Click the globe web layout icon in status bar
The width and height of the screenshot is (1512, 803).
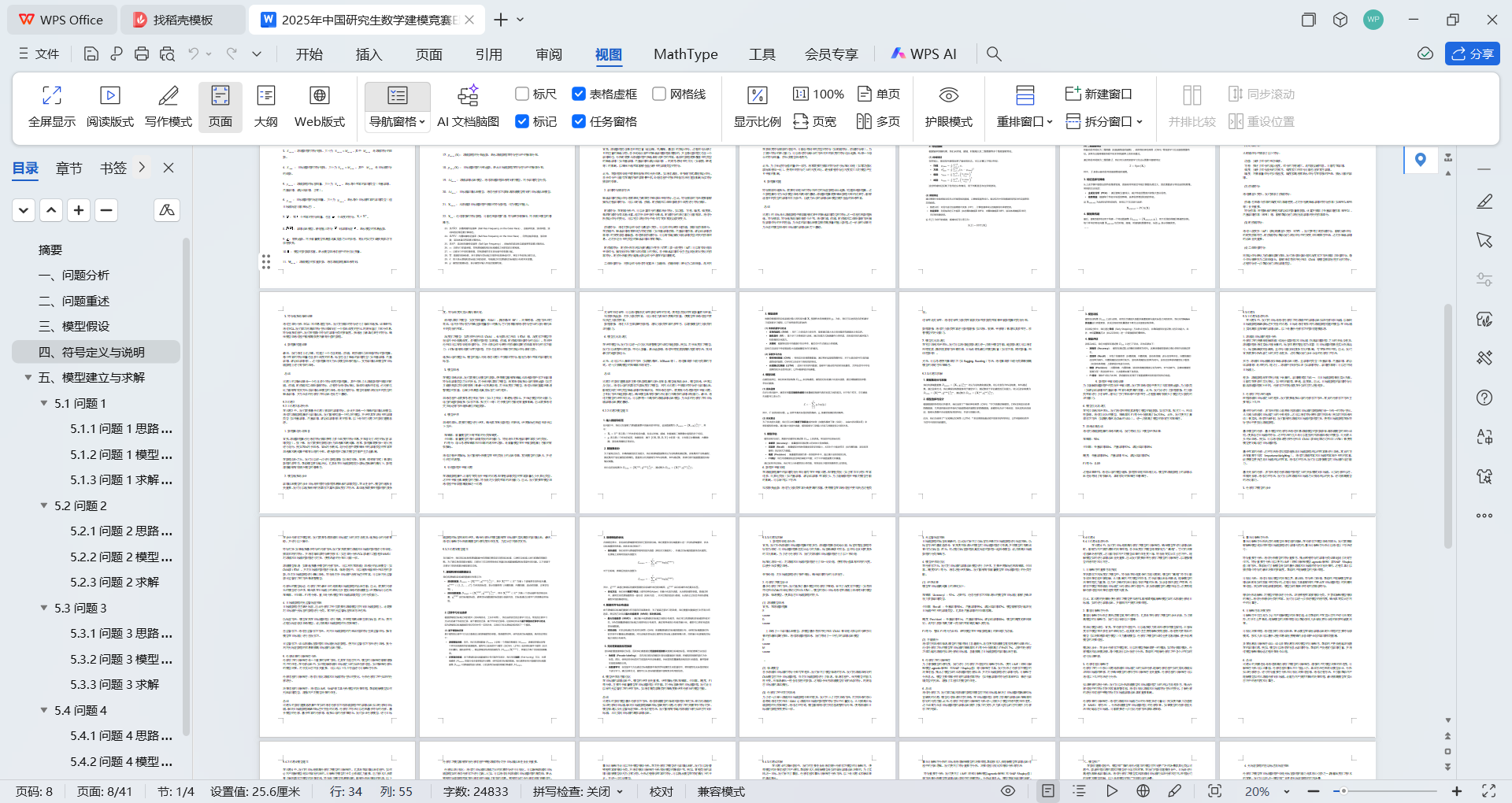click(x=1143, y=791)
